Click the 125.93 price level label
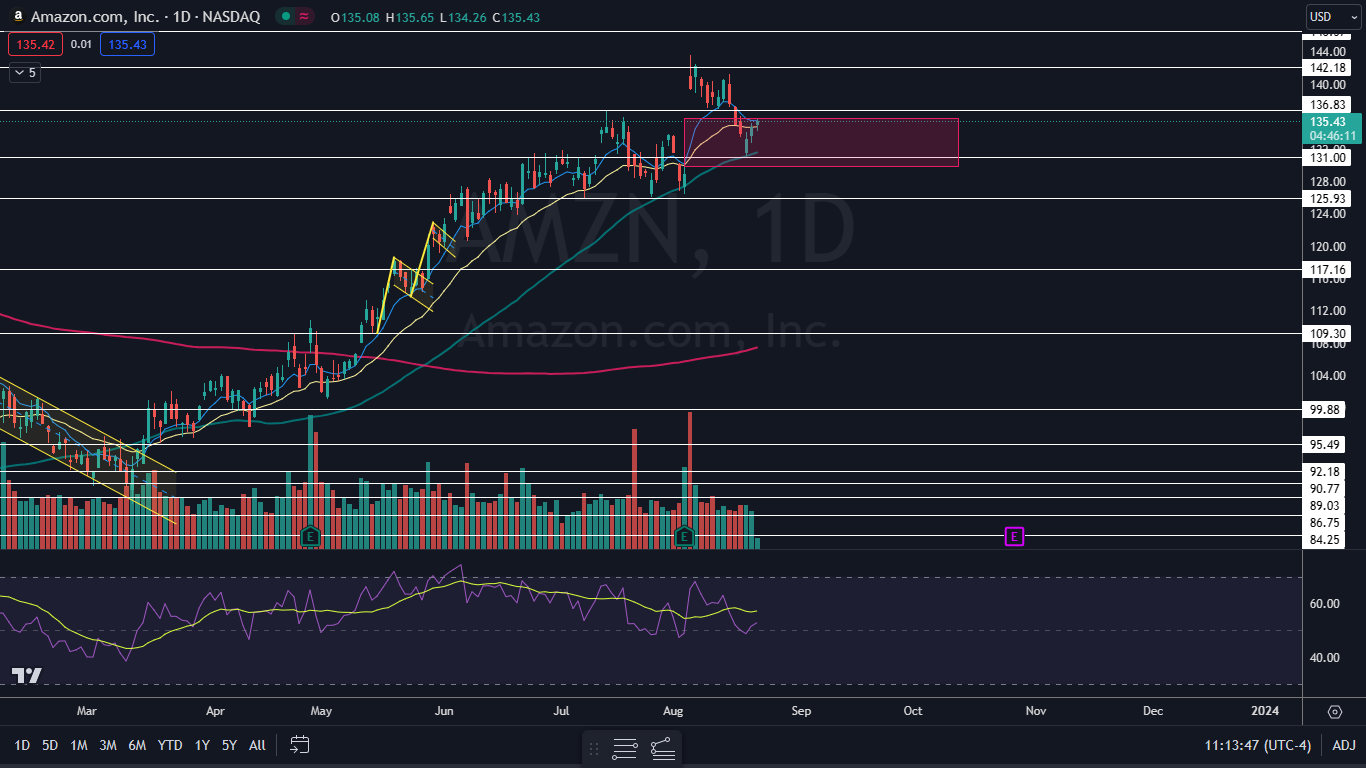The image size is (1366, 768). (1327, 198)
